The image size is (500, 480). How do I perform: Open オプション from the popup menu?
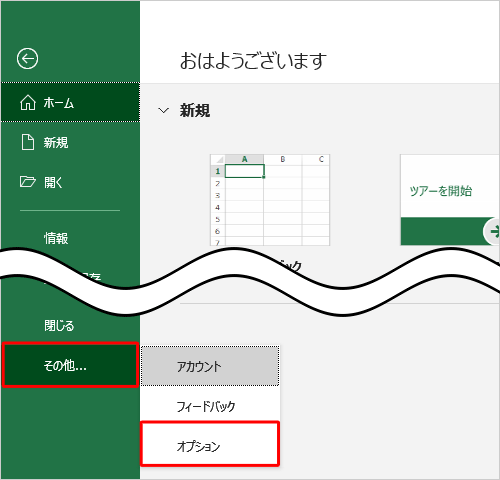tap(210, 444)
